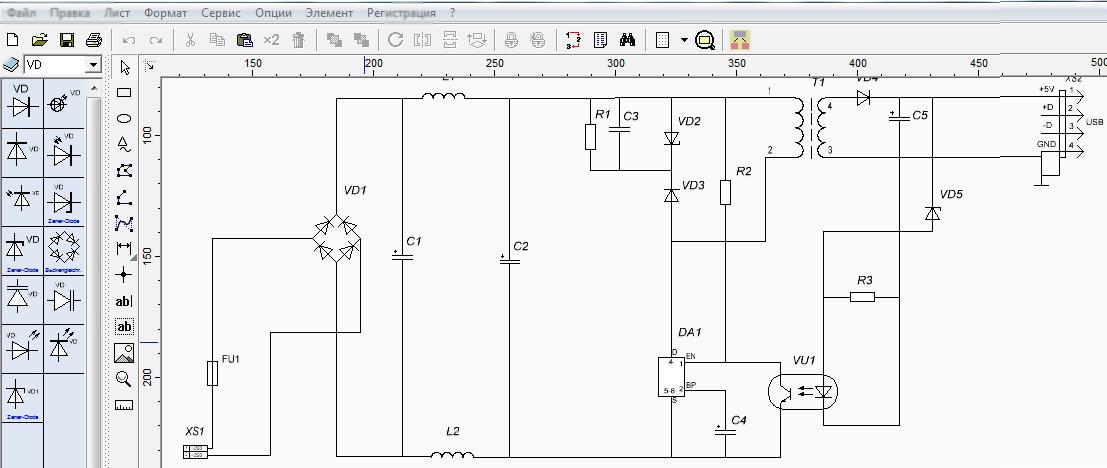
Task: Delete selection with trash icon
Action: (299, 40)
